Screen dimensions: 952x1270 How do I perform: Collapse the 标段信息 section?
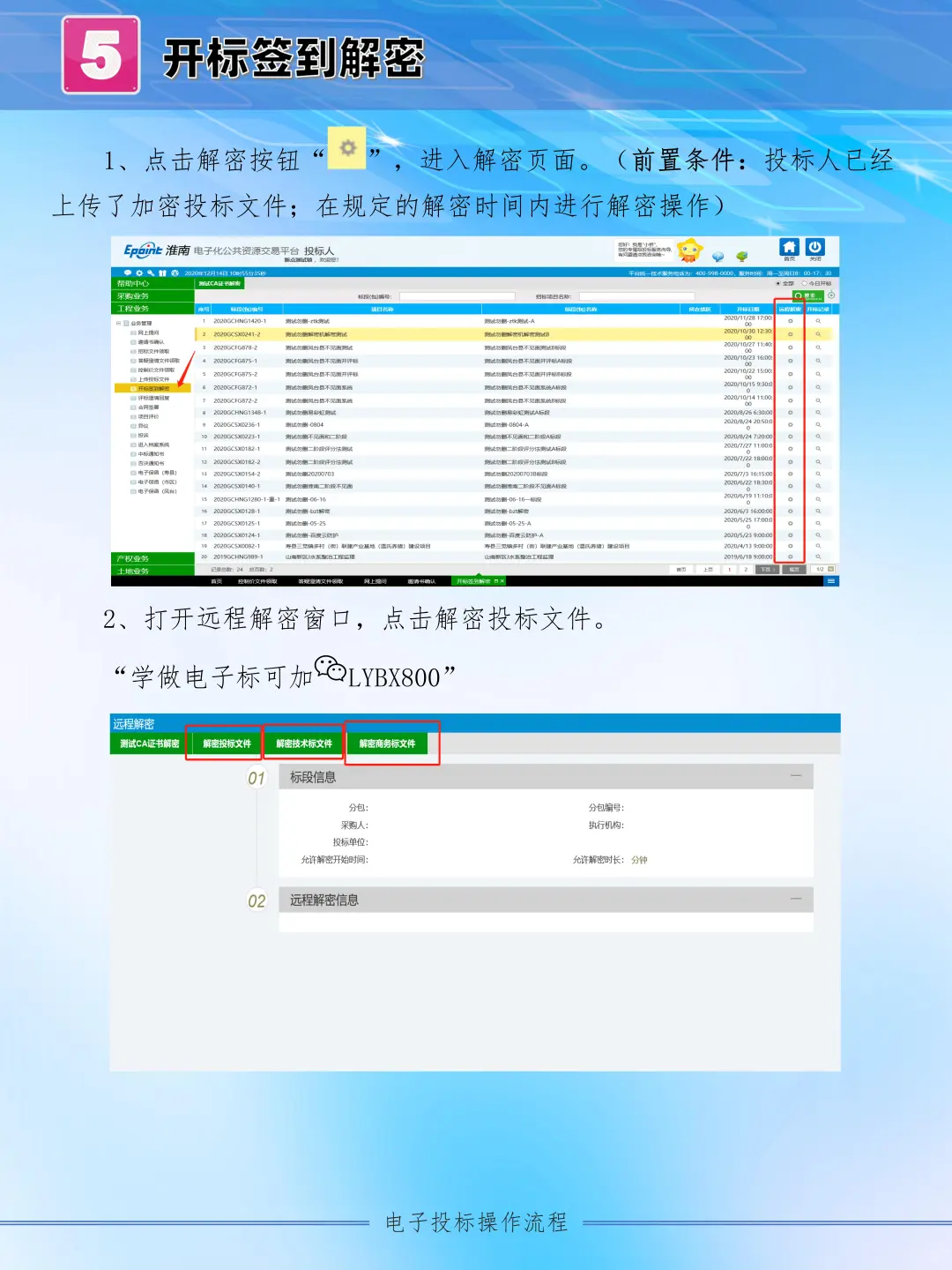pyautogui.click(x=798, y=778)
